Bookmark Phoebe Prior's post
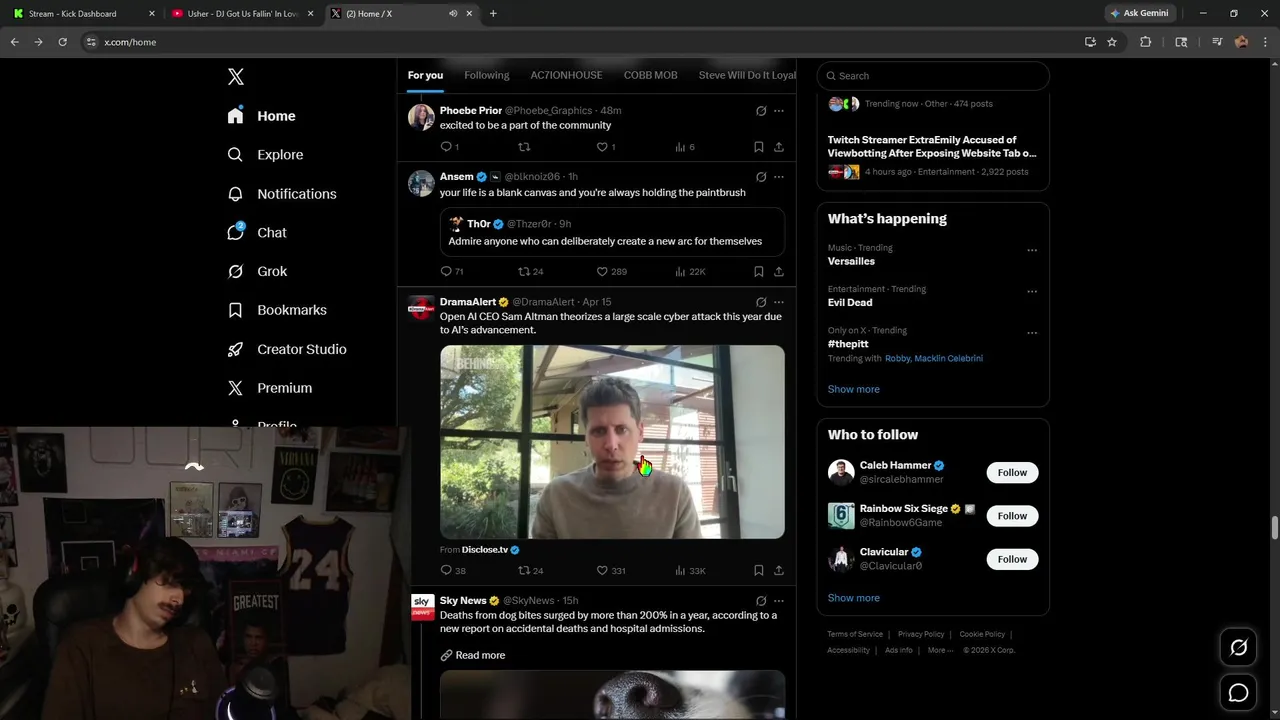Screen dimensions: 1280x720 (x=759, y=147)
